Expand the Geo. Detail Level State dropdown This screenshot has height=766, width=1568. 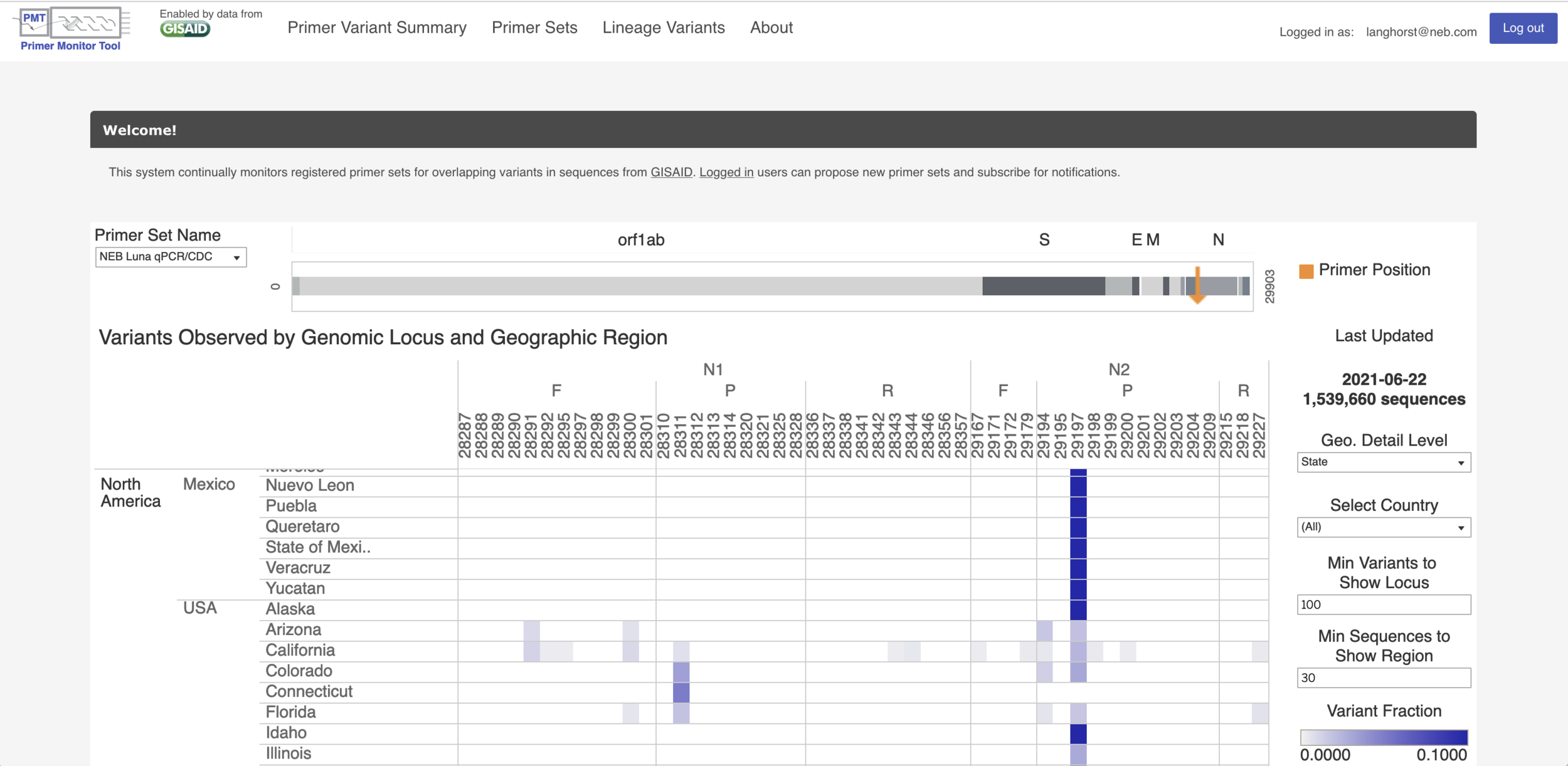click(x=1383, y=463)
